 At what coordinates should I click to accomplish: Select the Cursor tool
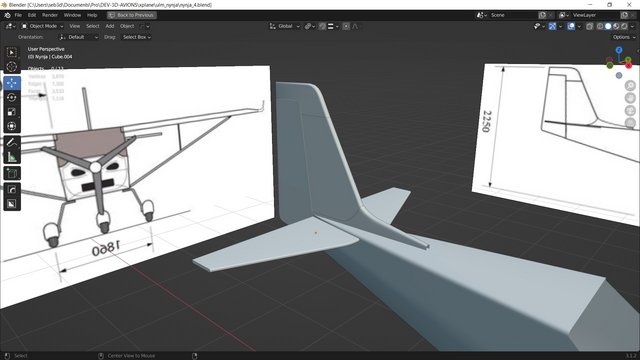[x=12, y=67]
